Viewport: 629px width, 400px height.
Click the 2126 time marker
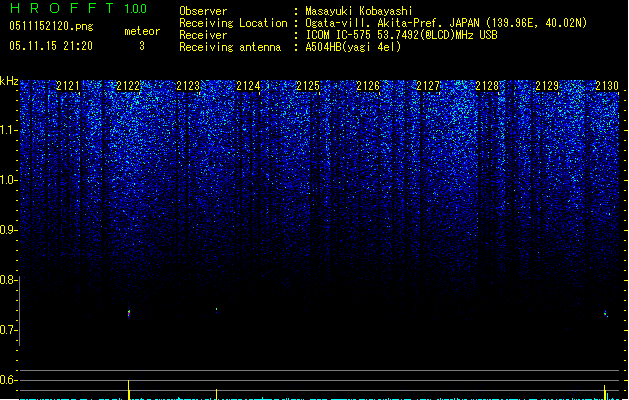point(368,86)
